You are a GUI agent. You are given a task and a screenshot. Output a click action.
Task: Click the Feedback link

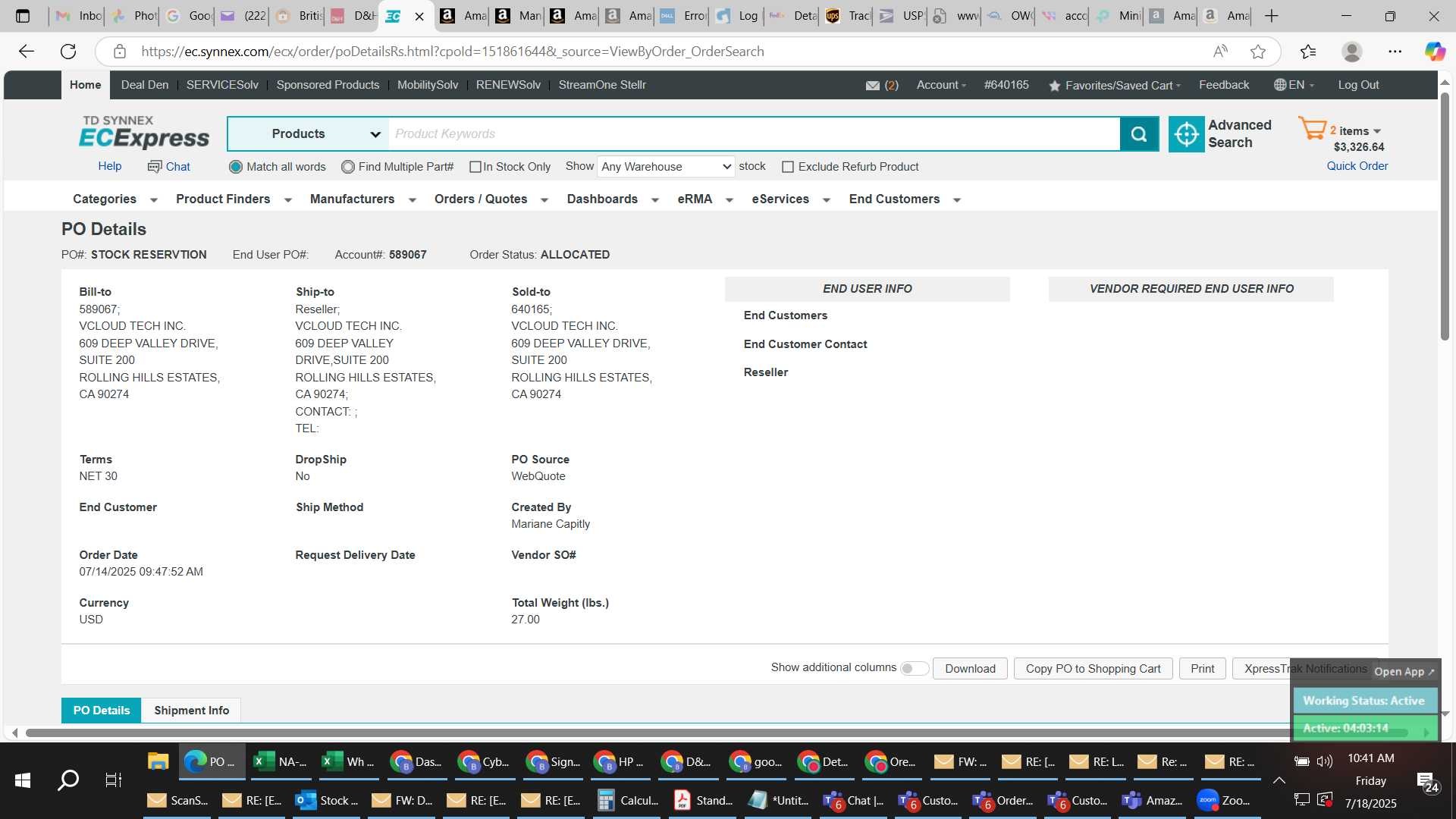point(1224,86)
